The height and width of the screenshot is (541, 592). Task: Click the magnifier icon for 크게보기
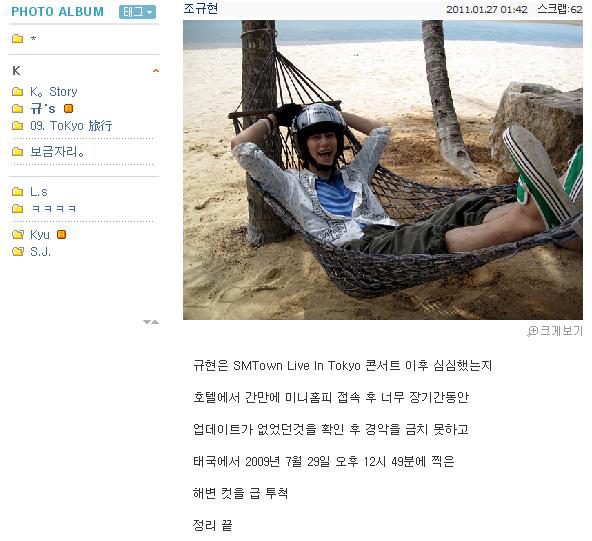[532, 331]
